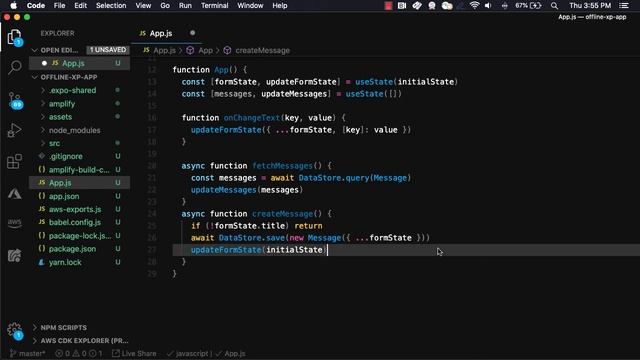Click the createMessage function name in code
The image size is (640, 360).
click(282, 214)
